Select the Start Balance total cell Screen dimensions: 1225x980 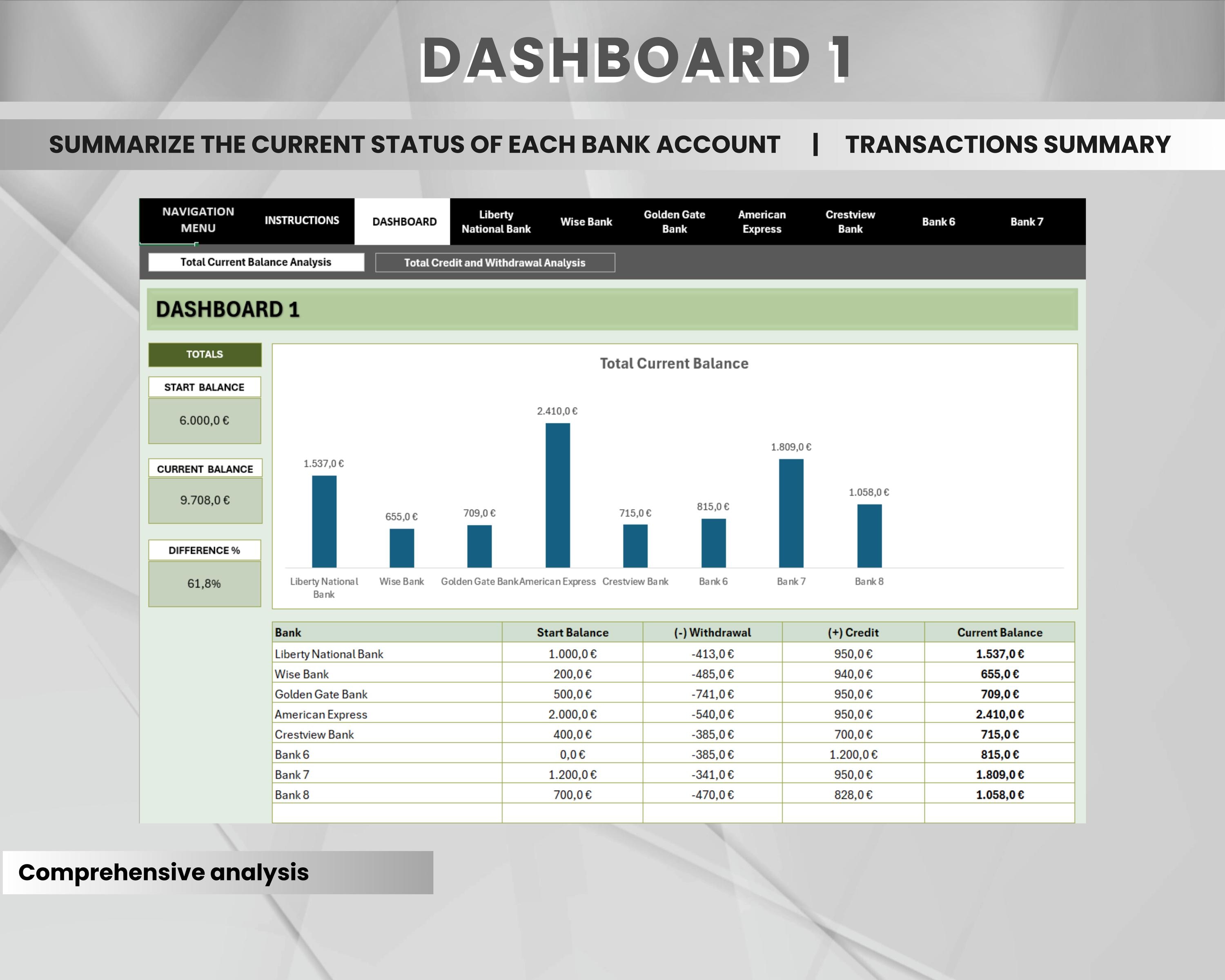[205, 421]
